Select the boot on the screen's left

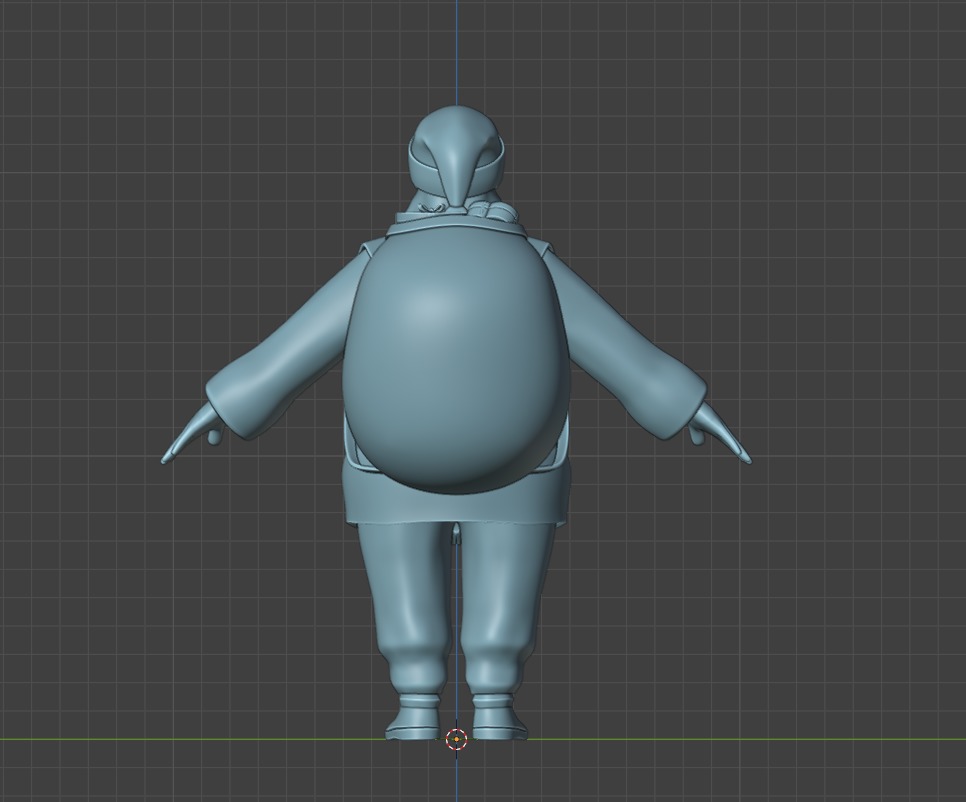[414, 717]
